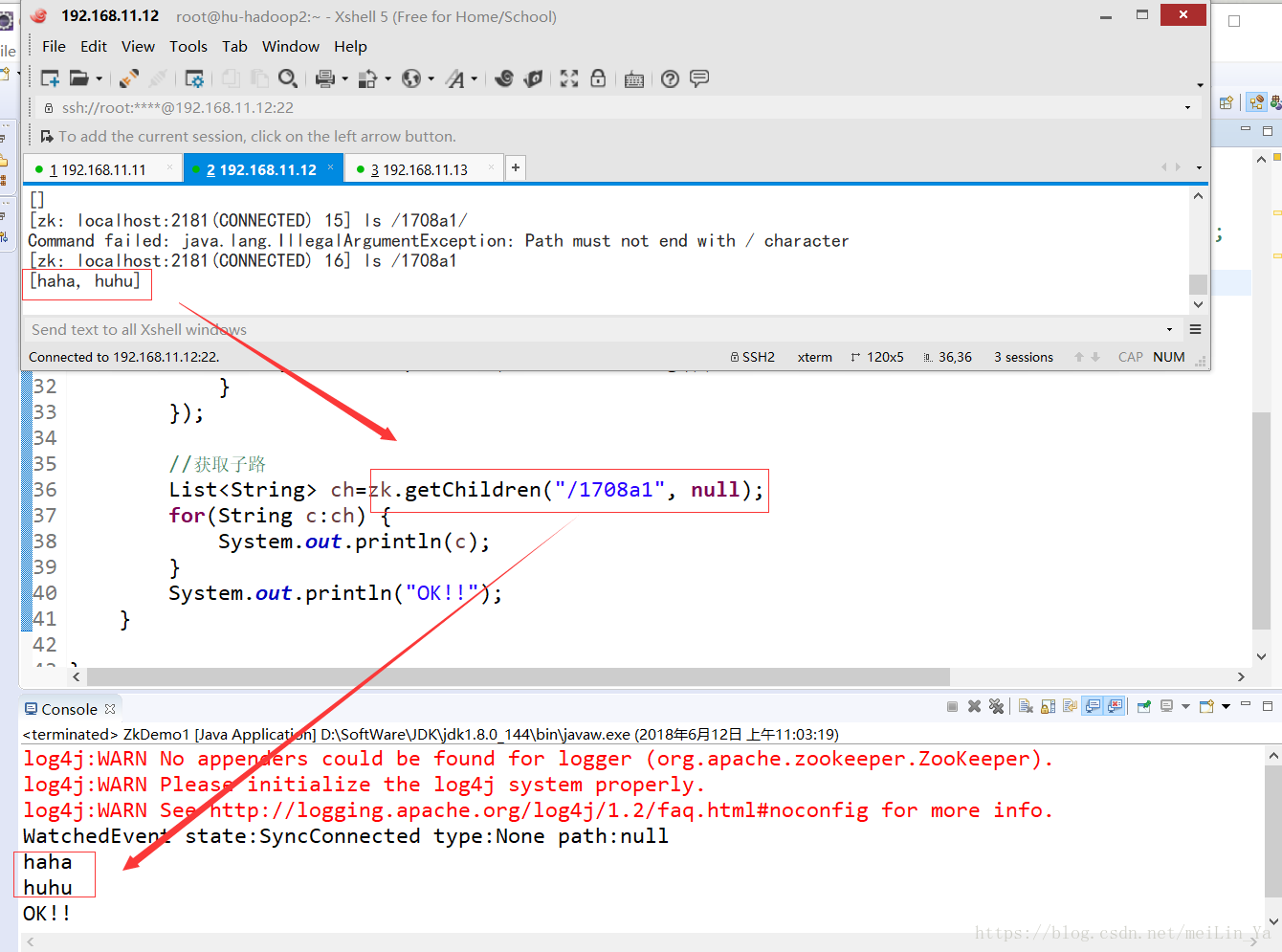Close the 2 192.168.11.12 session tab
Viewport: 1282px width, 952px height.
[x=331, y=167]
